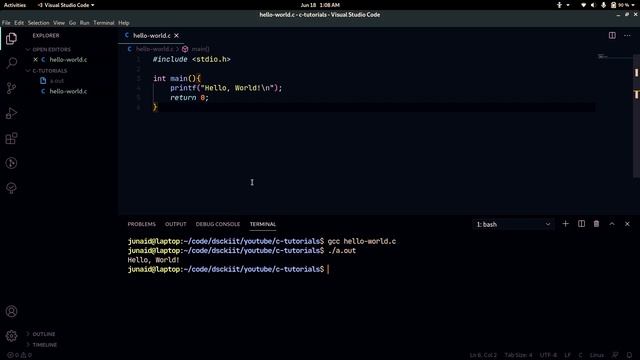Image resolution: width=640 pixels, height=360 pixels.
Task: Open the clock showing Jun 18 1:08 AM
Action: pos(320,5)
